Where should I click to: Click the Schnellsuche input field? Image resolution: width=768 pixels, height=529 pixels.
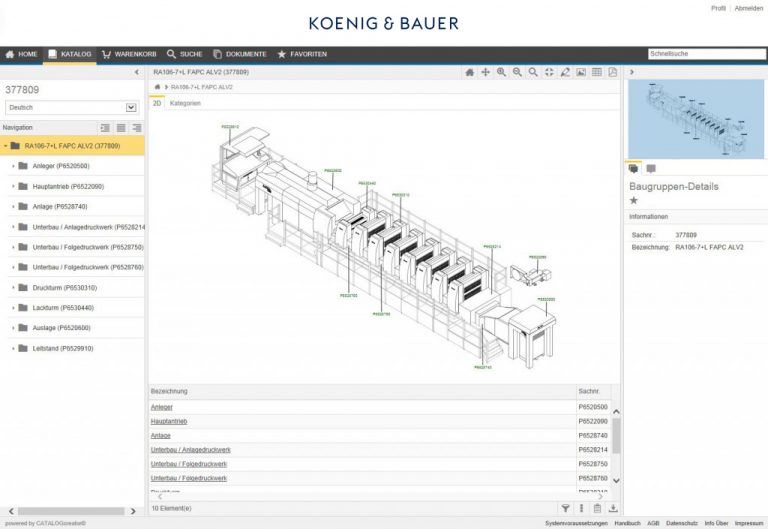point(706,54)
